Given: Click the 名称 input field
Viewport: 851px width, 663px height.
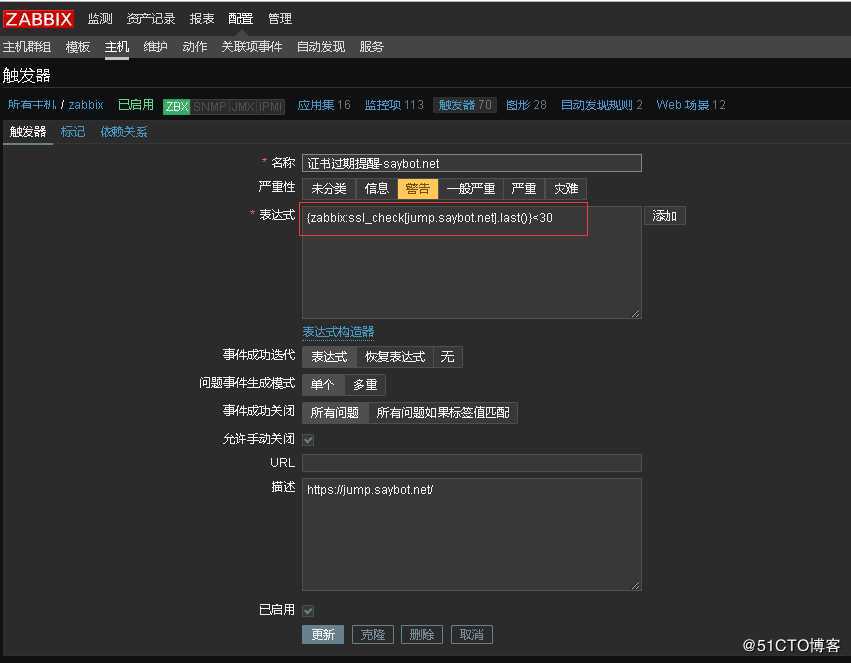Looking at the screenshot, I should pos(472,163).
